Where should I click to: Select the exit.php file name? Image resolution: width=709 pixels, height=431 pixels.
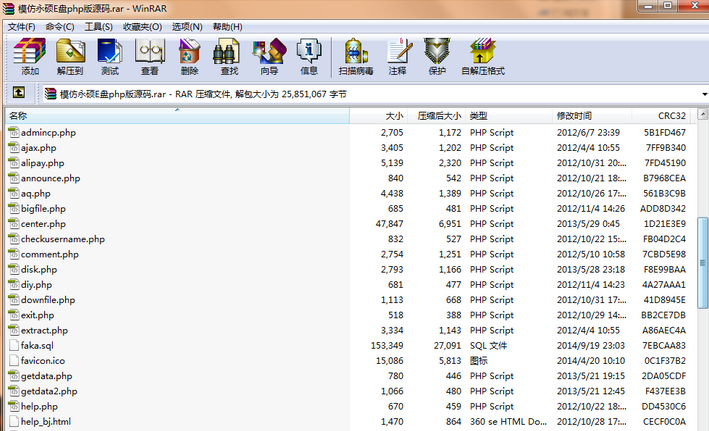[x=38, y=315]
